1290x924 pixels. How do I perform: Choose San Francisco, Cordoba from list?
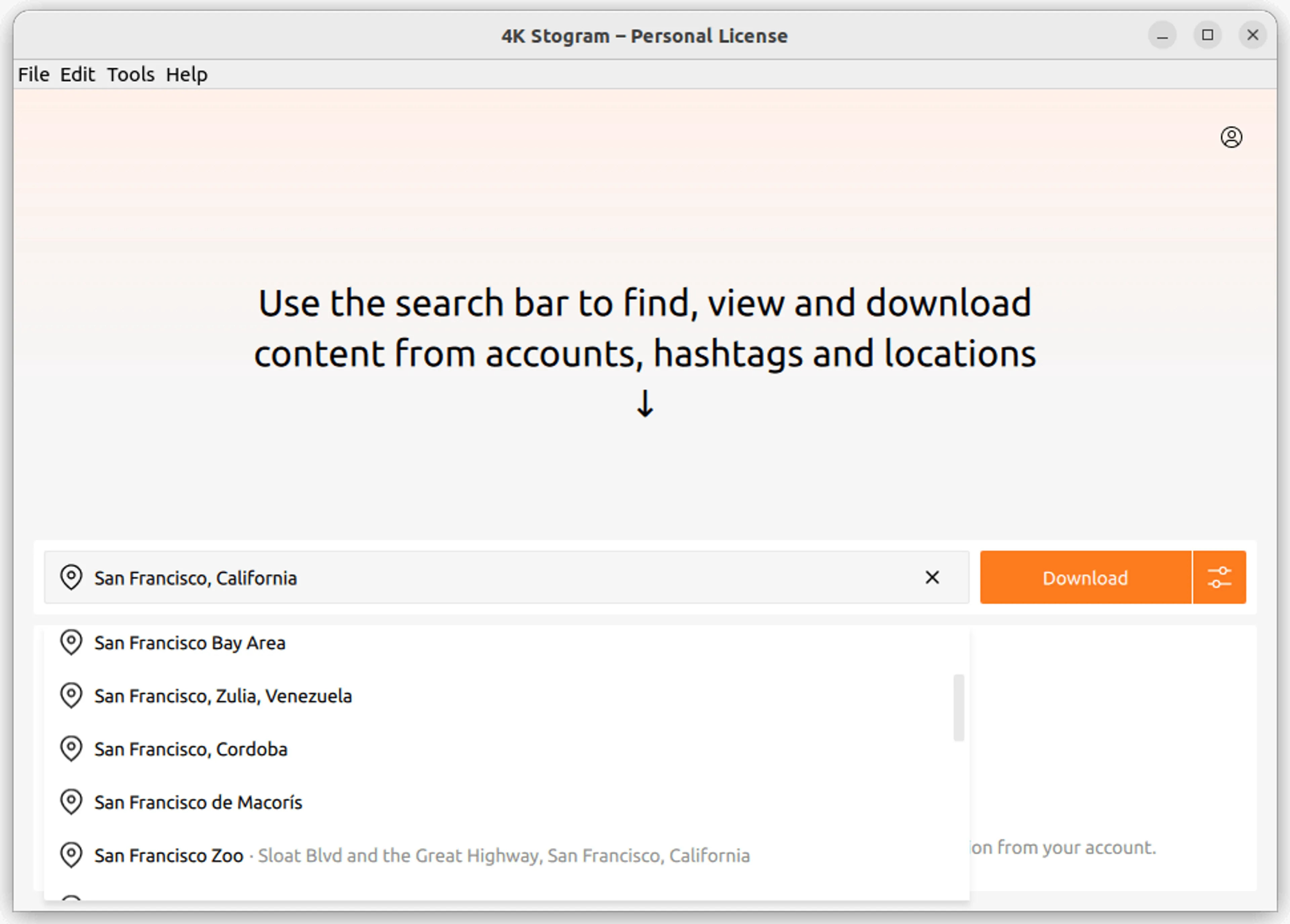pyautogui.click(x=190, y=749)
